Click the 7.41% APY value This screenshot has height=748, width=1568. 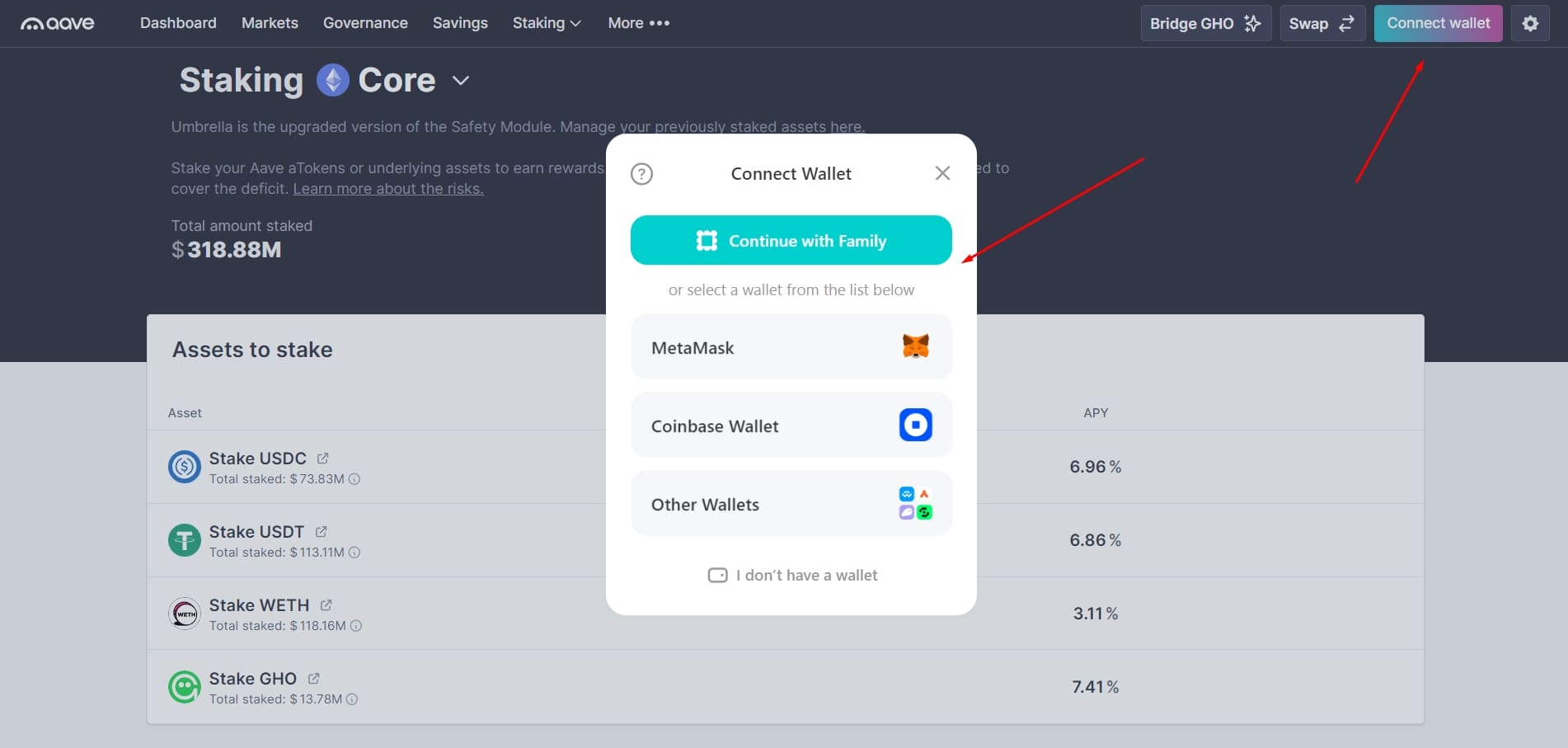[1096, 687]
